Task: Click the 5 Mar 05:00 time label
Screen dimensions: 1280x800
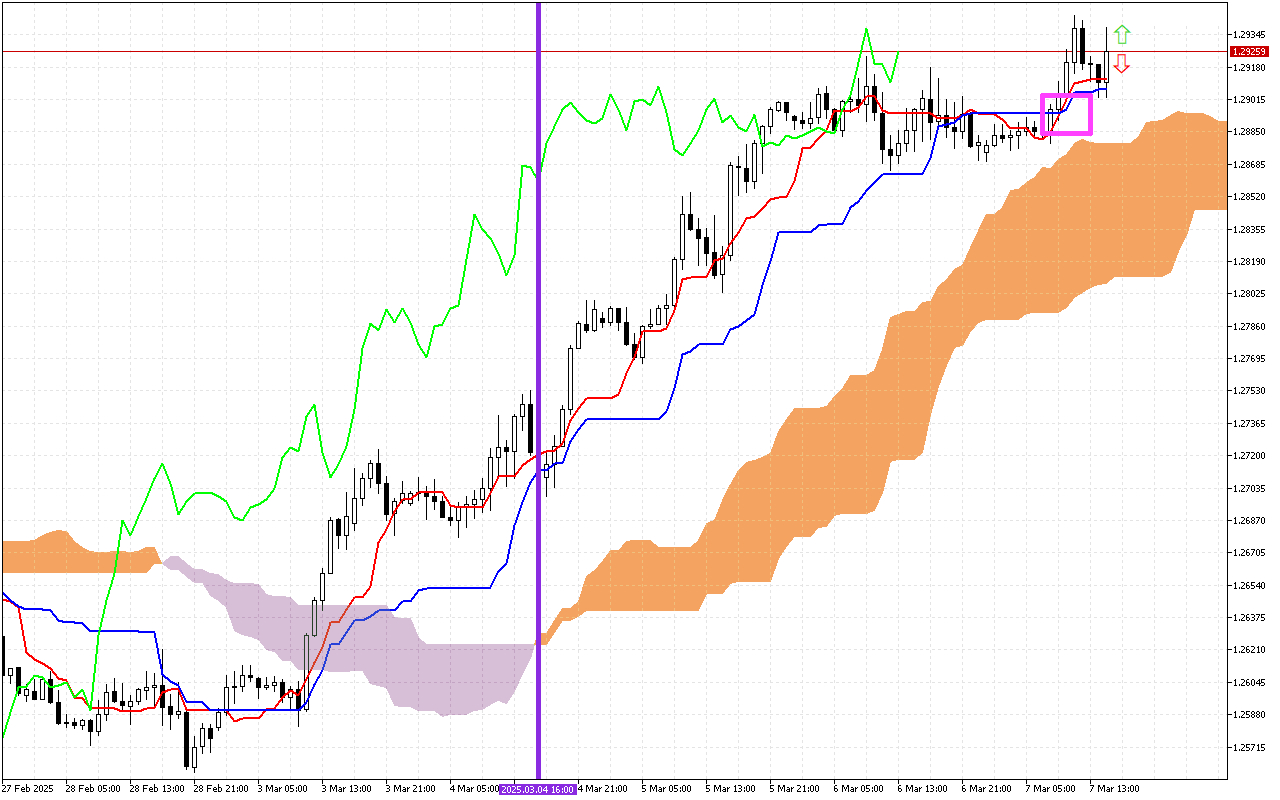Action: 667,789
